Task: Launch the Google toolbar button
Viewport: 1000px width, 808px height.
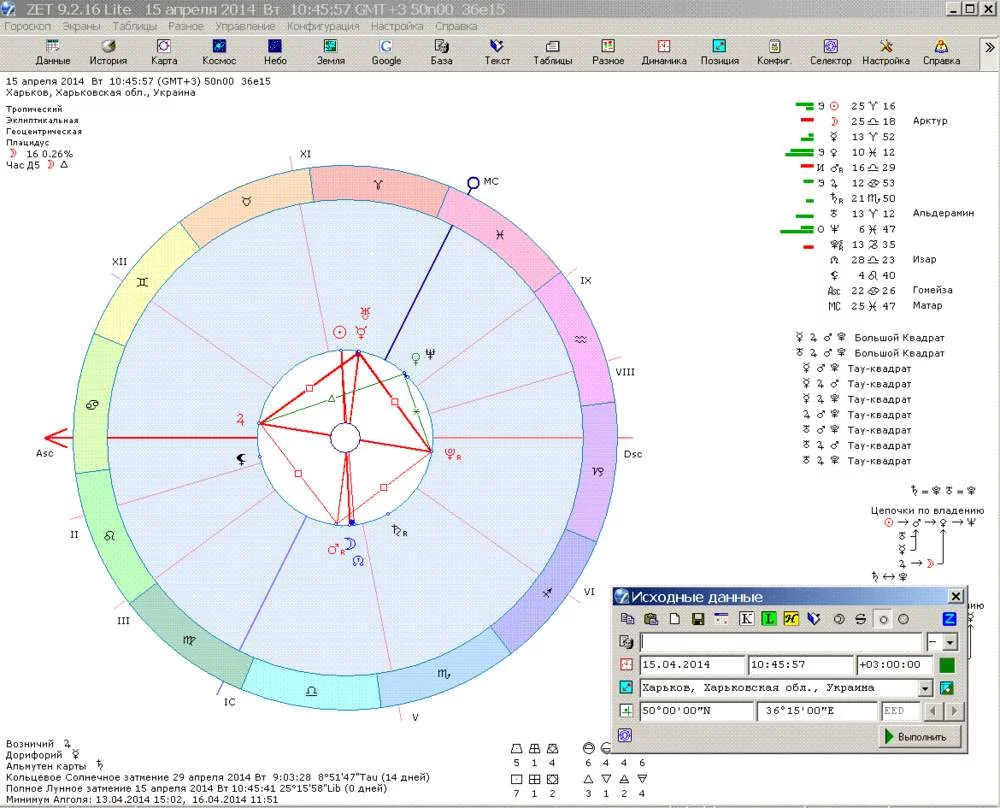Action: pos(386,52)
